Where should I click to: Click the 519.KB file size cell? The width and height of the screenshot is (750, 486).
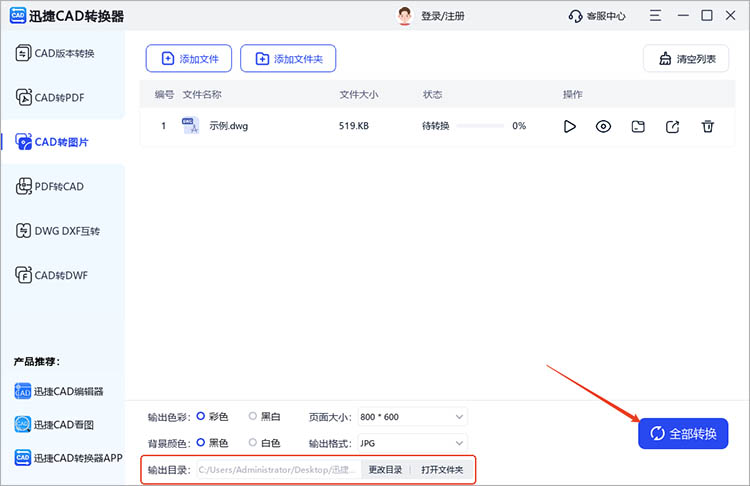(x=354, y=126)
